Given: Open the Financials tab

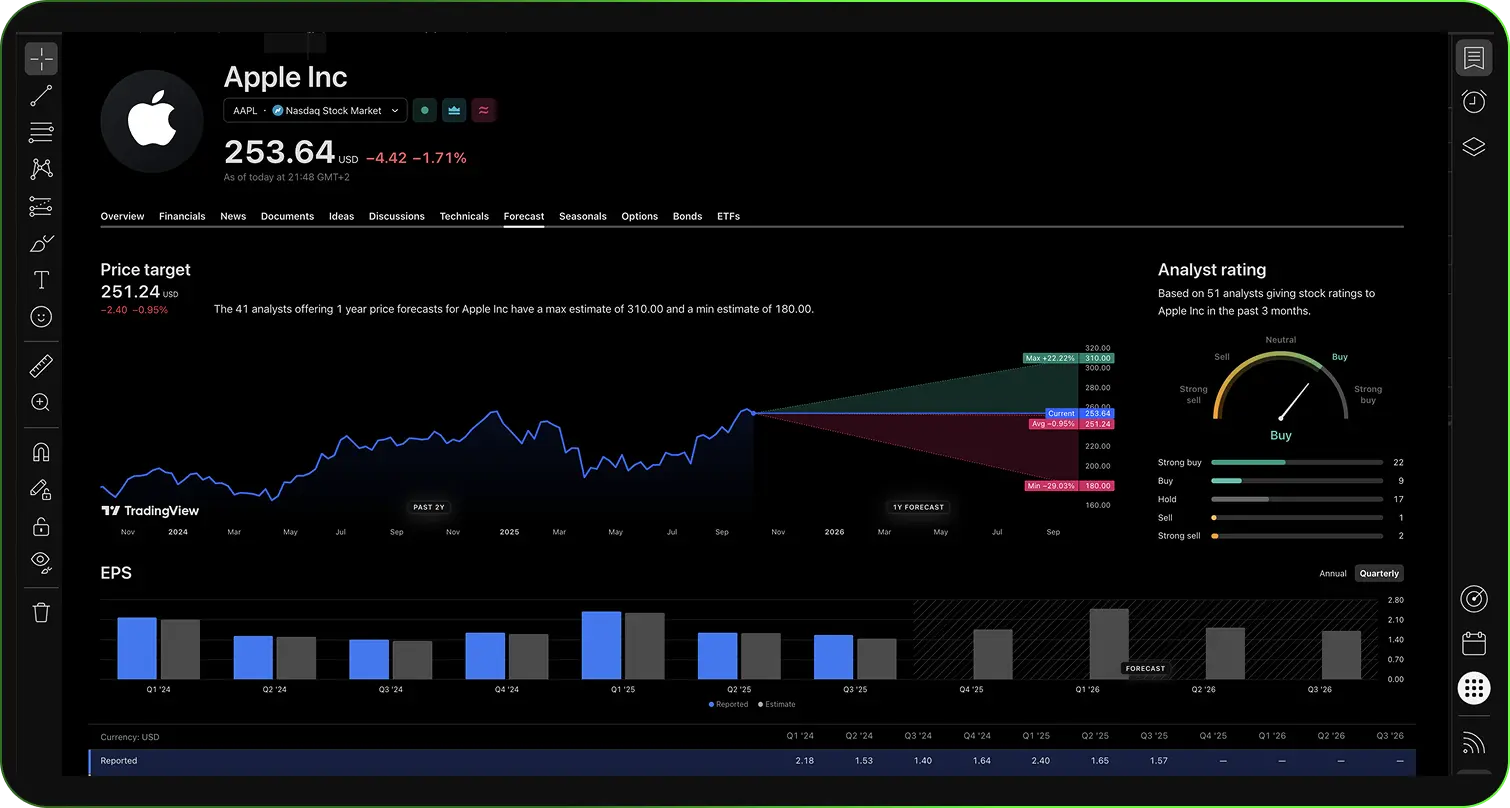Looking at the screenshot, I should [182, 216].
